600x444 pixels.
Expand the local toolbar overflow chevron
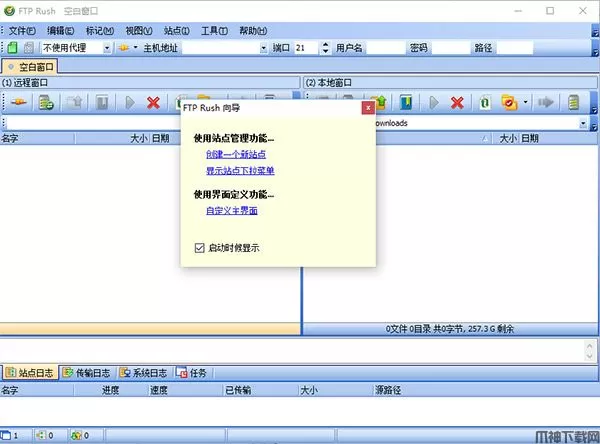(594, 104)
